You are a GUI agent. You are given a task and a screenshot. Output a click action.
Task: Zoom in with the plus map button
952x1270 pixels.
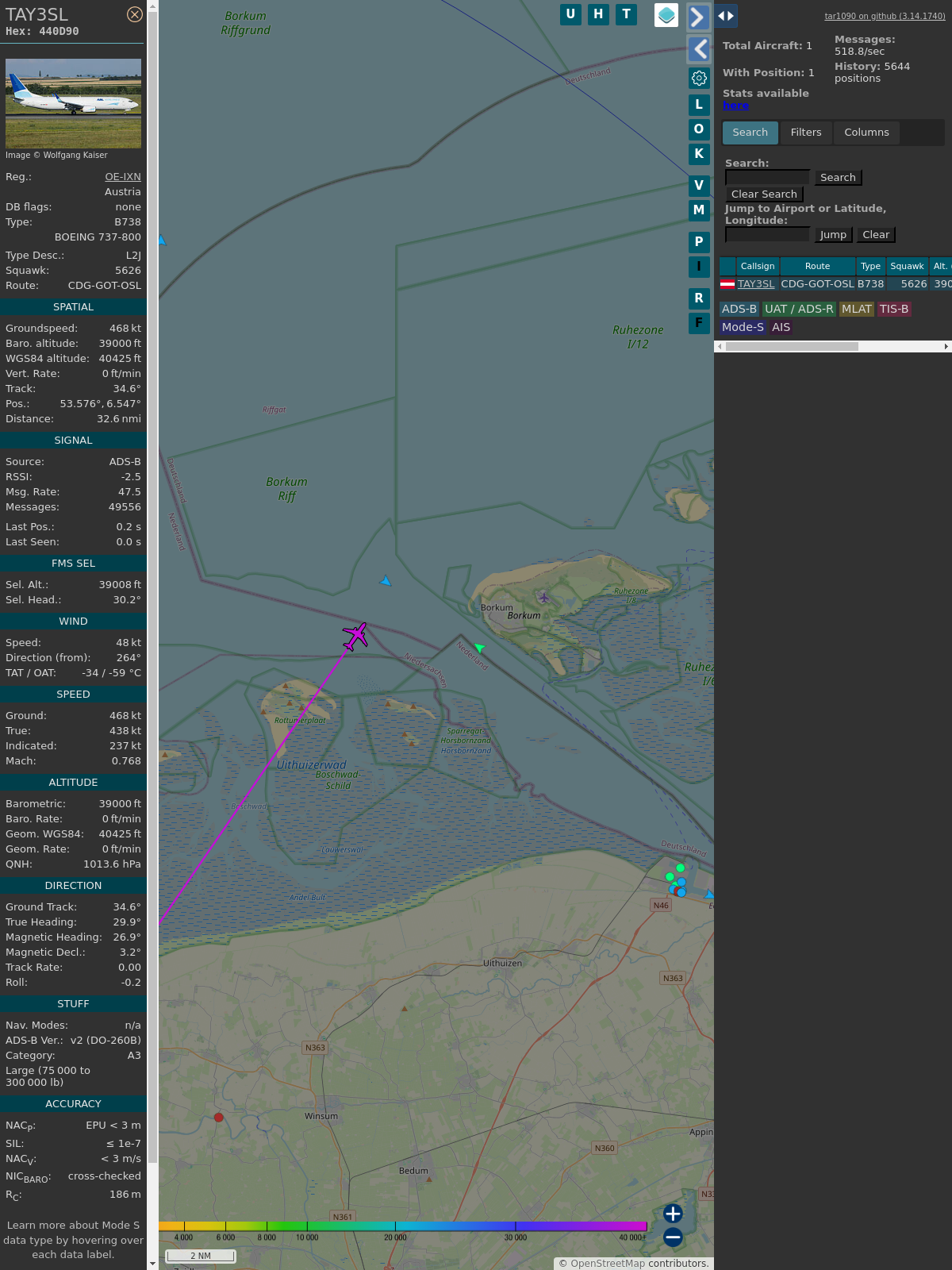673,1214
